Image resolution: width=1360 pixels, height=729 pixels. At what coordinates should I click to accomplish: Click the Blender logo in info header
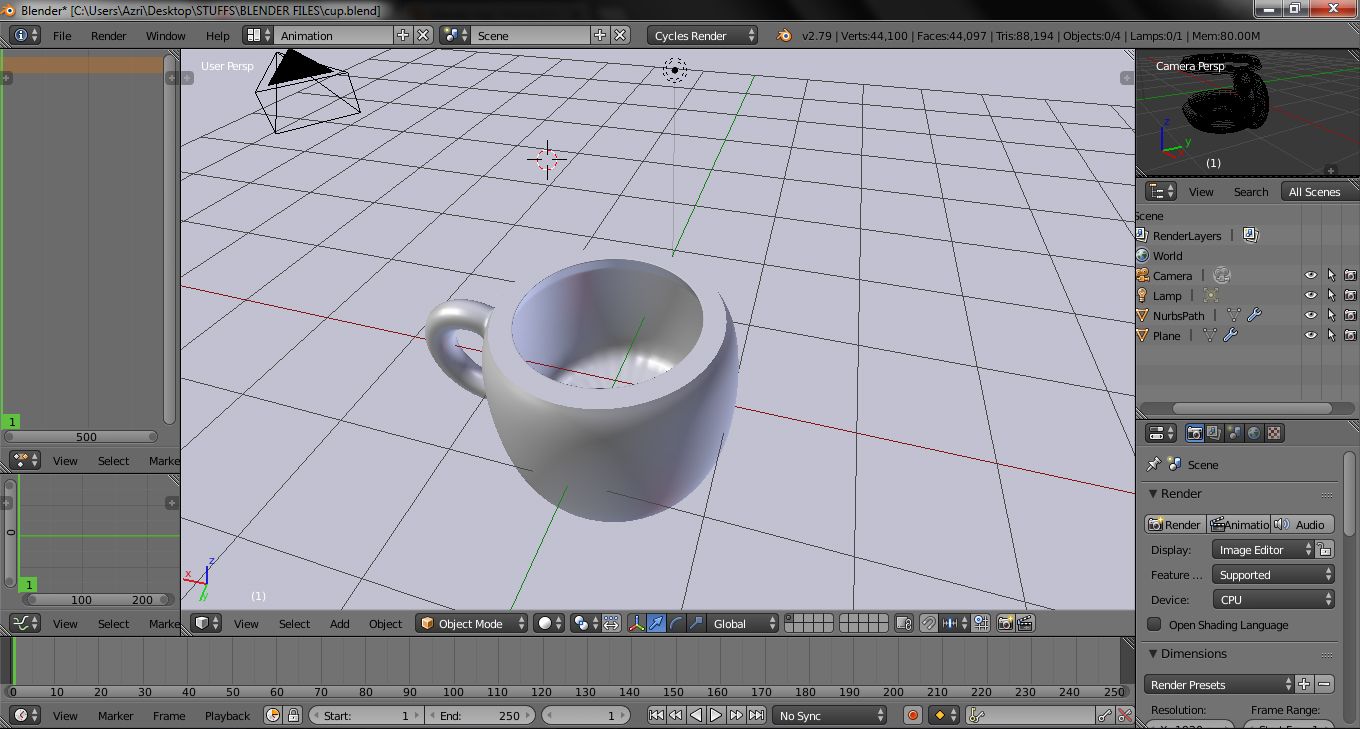tap(783, 35)
